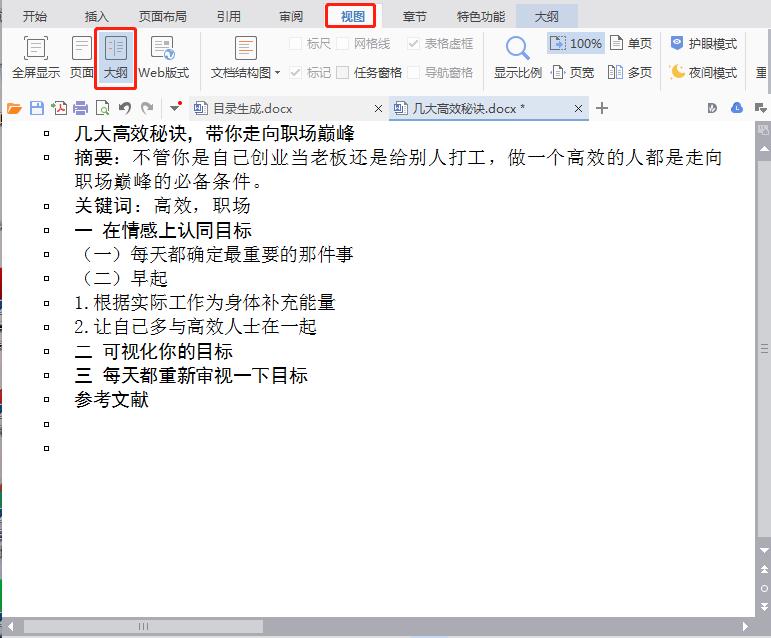Close the 几大高效秘诀.docx tab
This screenshot has width=771, height=638.
click(578, 108)
